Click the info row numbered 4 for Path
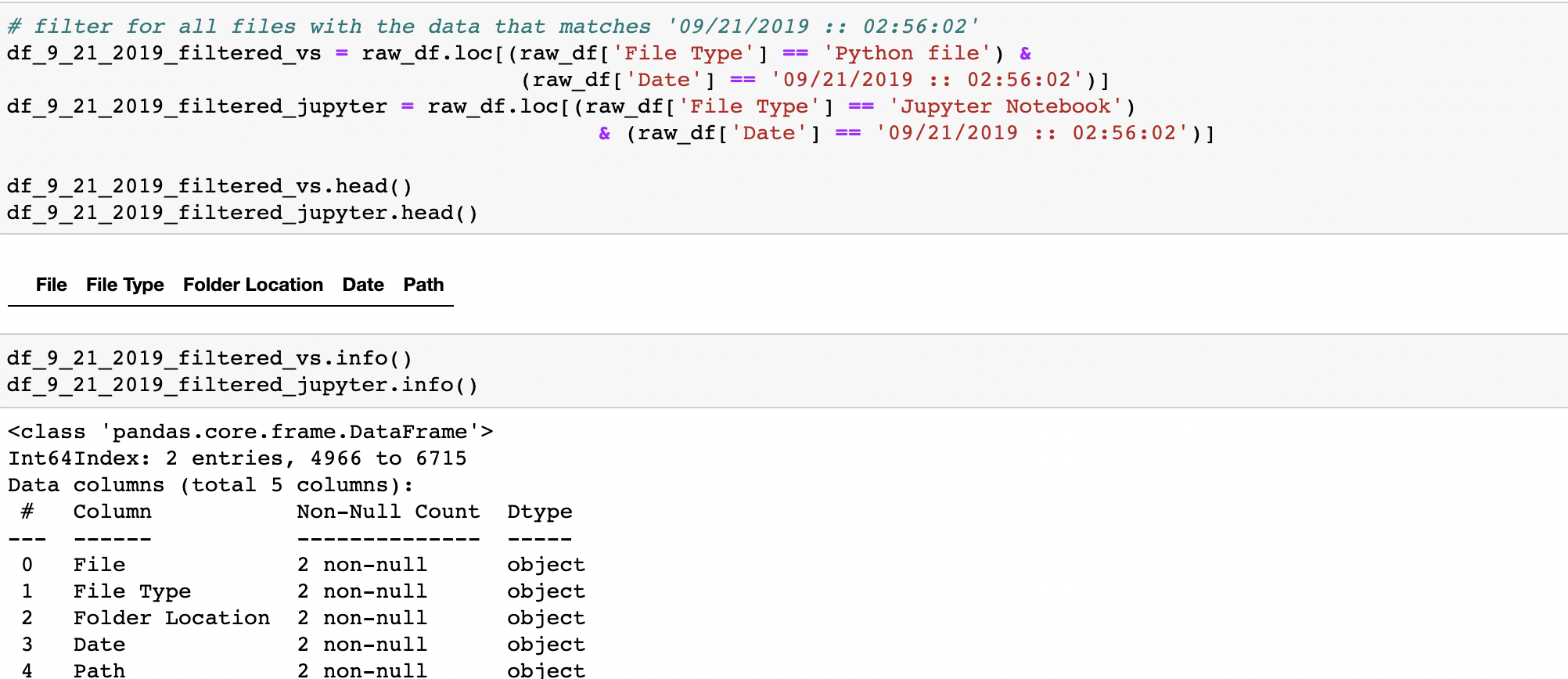 pyautogui.click(x=303, y=670)
